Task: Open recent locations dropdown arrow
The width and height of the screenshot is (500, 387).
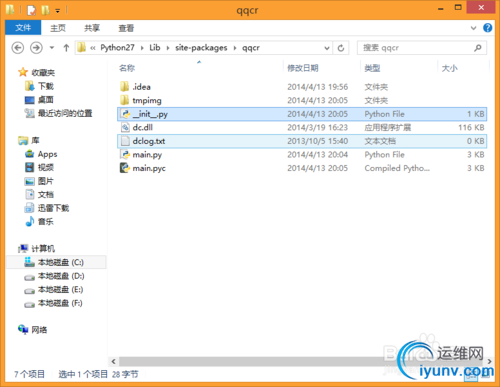Action: pyautogui.click(x=52, y=48)
